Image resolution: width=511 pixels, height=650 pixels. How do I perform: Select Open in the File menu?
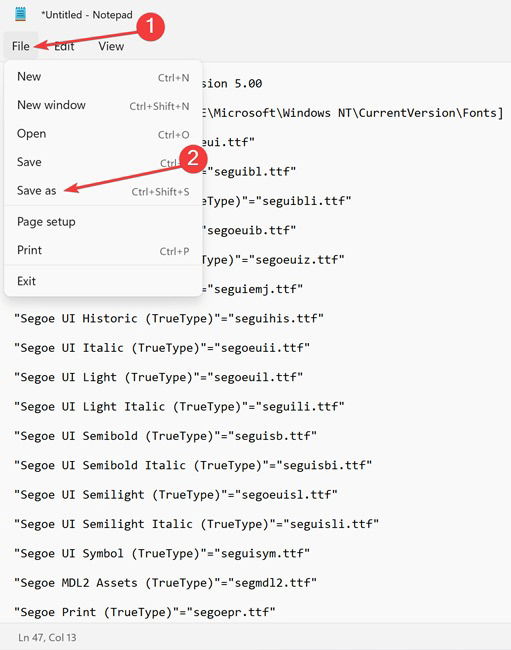tap(103, 134)
